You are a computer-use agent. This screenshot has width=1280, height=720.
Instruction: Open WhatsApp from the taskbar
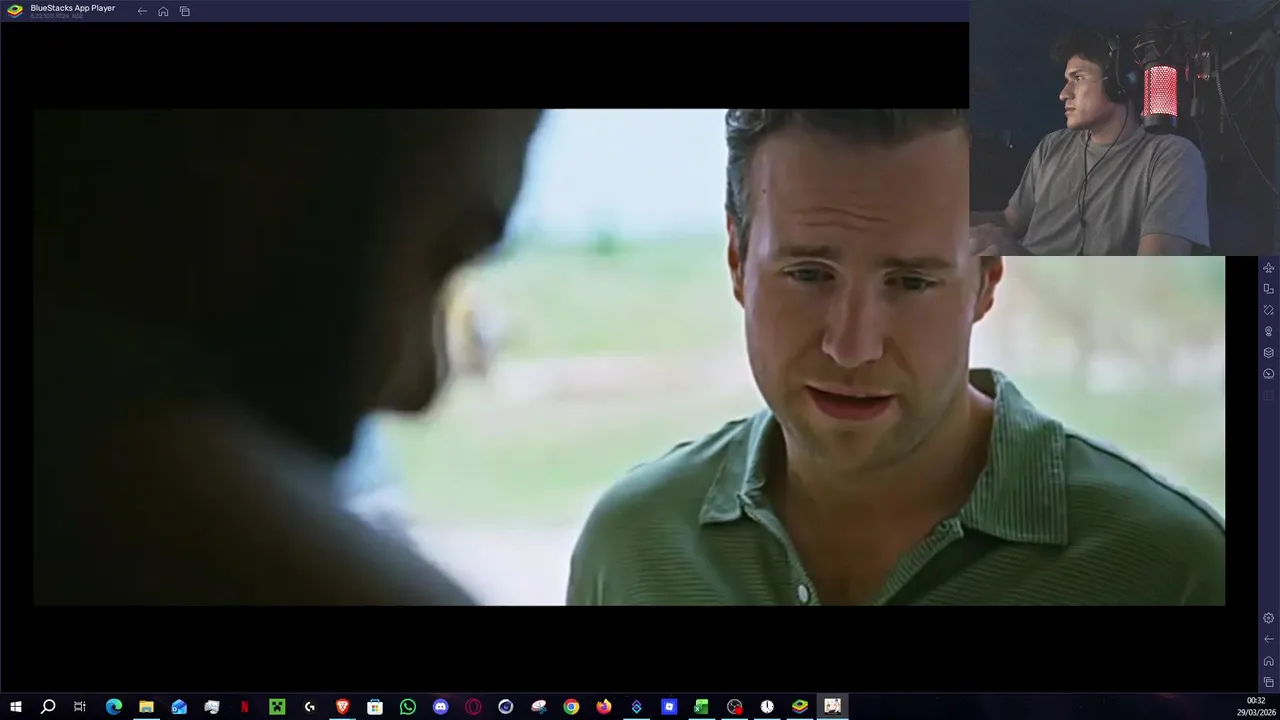coord(407,707)
